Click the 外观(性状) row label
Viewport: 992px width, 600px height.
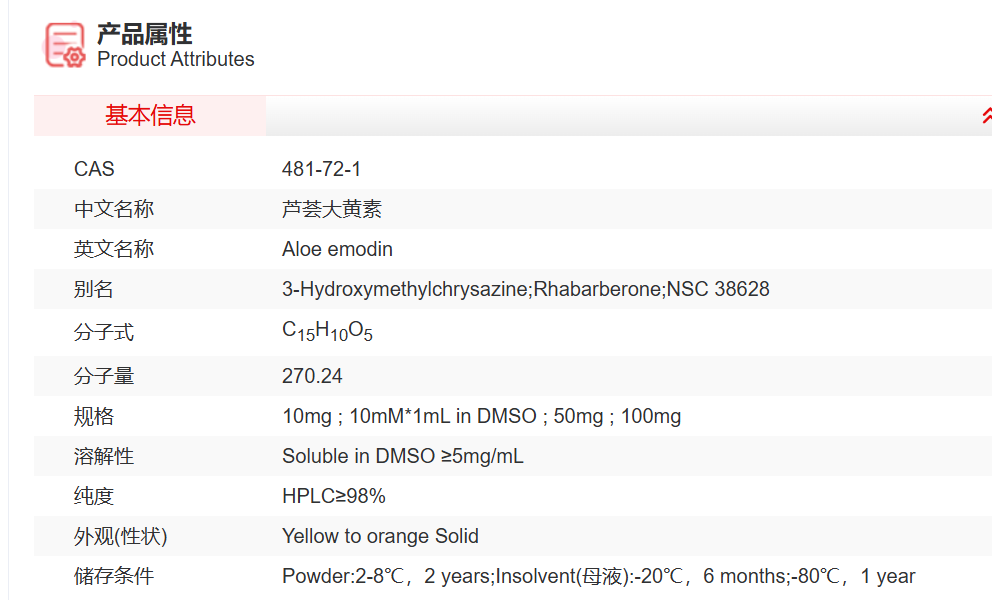tap(120, 536)
